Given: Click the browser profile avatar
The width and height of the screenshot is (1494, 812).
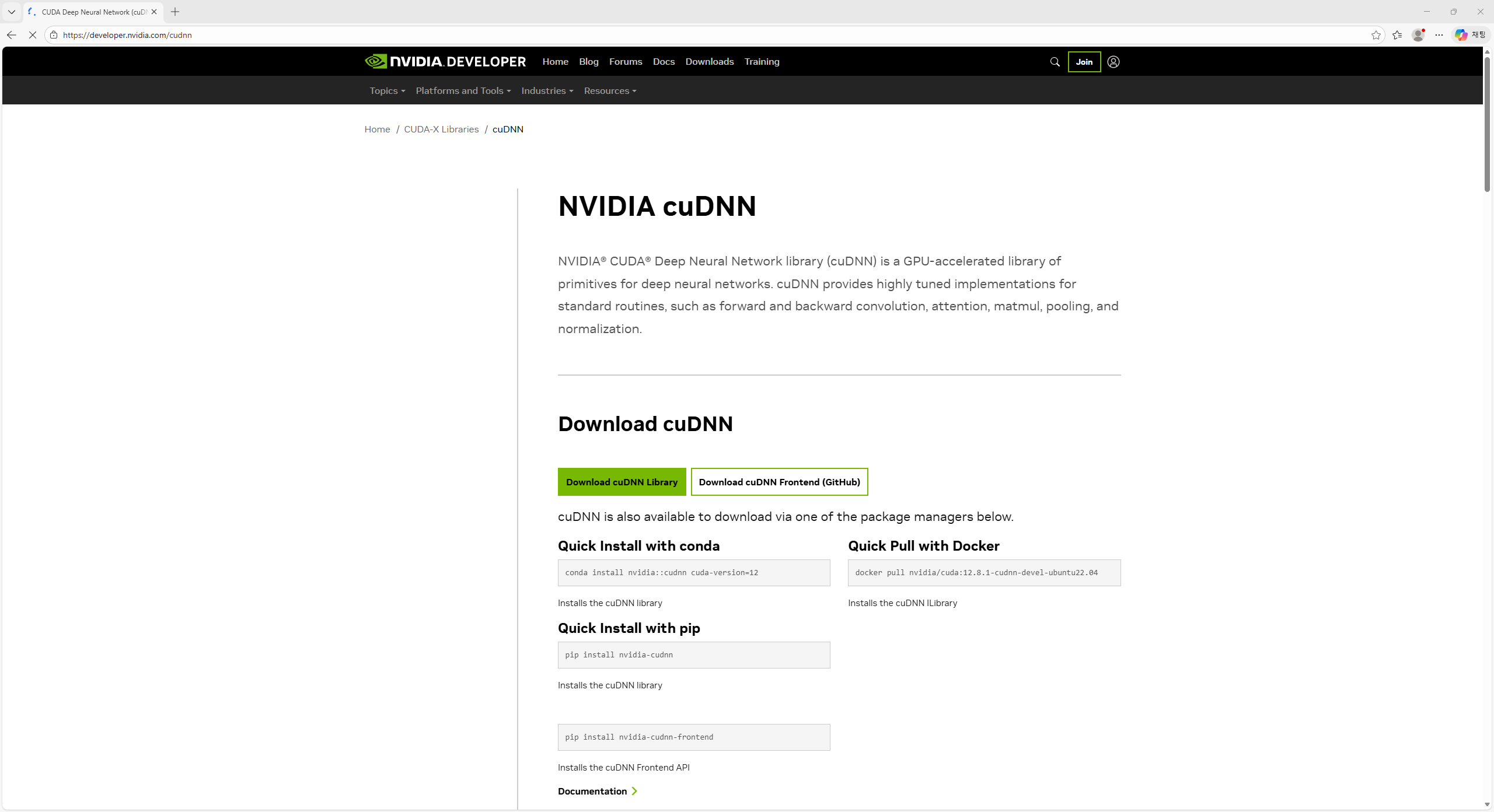Looking at the screenshot, I should pyautogui.click(x=1418, y=35).
